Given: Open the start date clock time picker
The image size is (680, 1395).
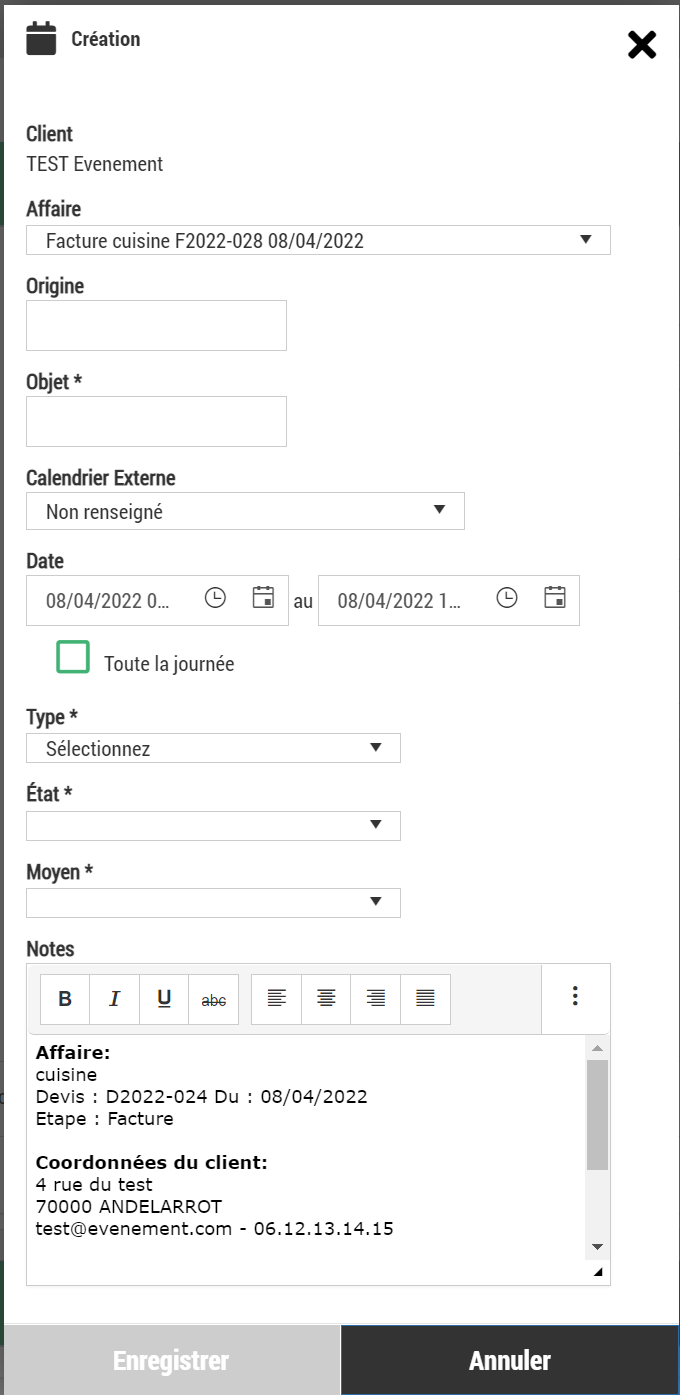Looking at the screenshot, I should point(215,598).
